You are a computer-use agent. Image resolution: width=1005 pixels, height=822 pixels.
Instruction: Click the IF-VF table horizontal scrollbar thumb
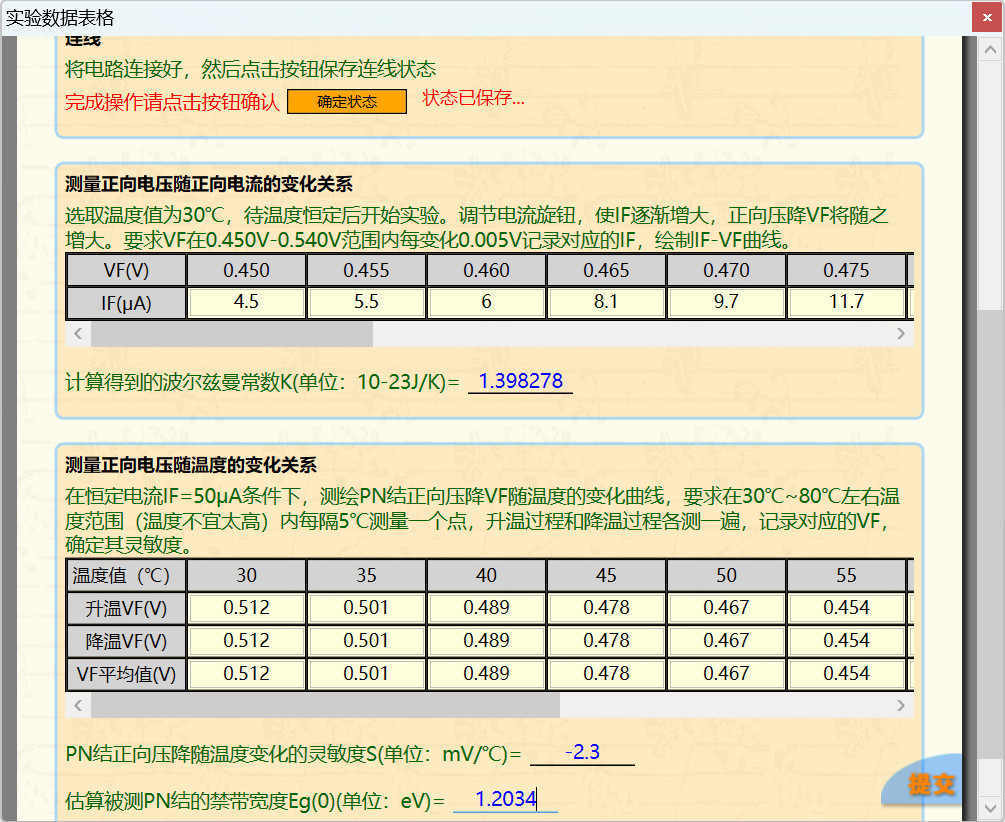(231, 334)
